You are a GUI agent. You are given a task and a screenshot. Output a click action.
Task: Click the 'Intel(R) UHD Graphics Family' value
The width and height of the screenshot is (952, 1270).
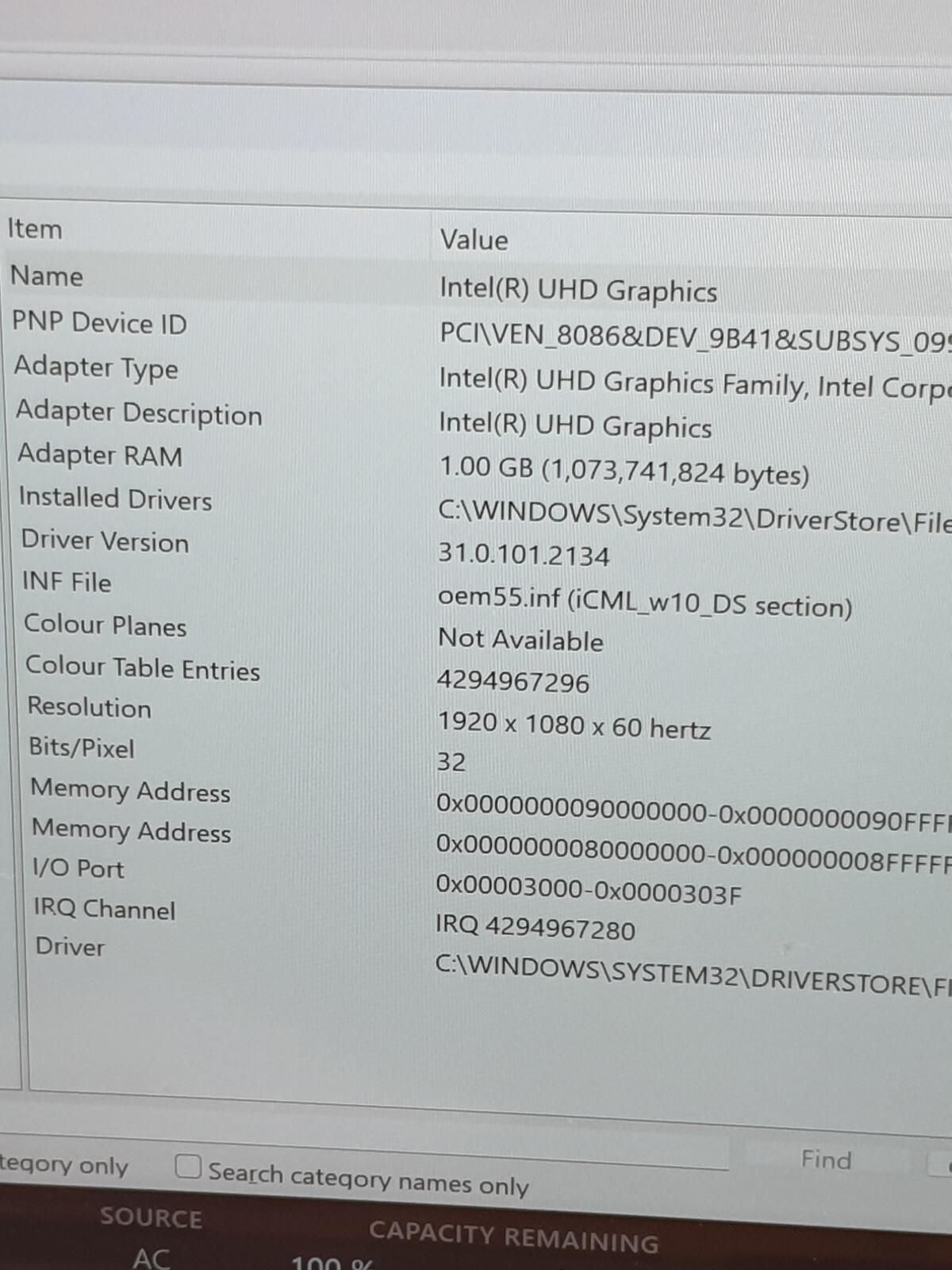[x=694, y=383]
